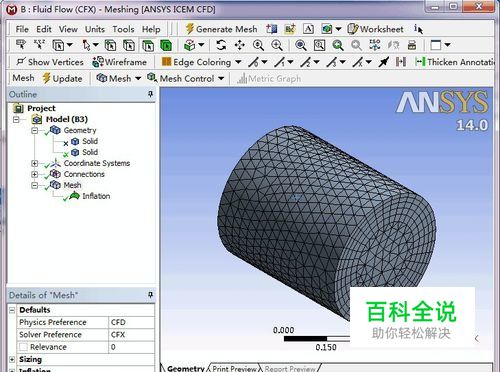Click Zoom To Fit icon
This screenshot has height=372, width=500.
pos(301,45)
